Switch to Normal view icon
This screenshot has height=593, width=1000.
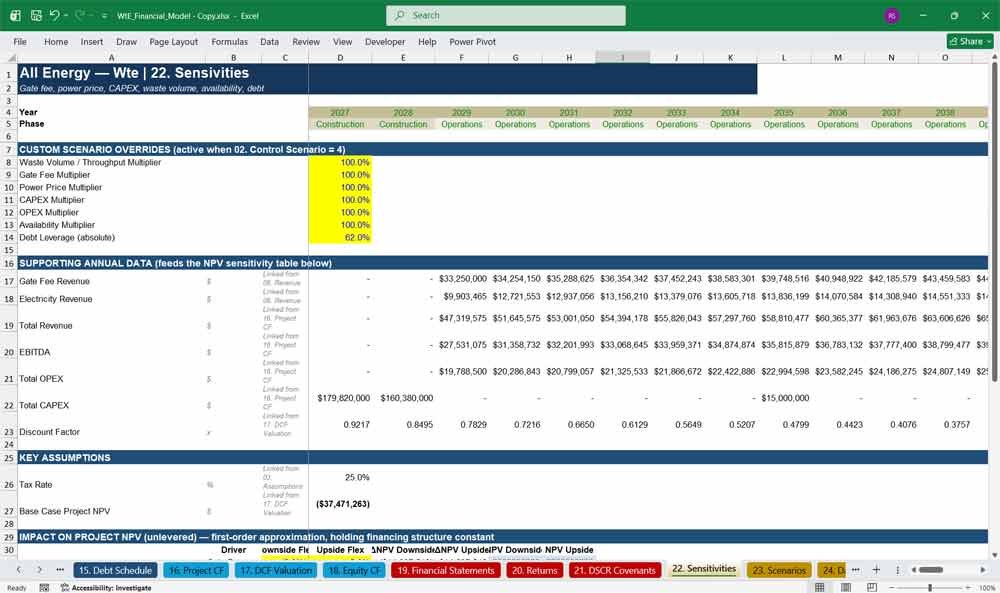820,587
